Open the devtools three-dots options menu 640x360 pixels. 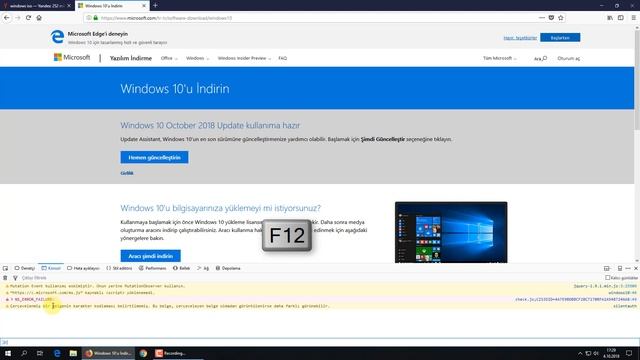click(x=628, y=268)
